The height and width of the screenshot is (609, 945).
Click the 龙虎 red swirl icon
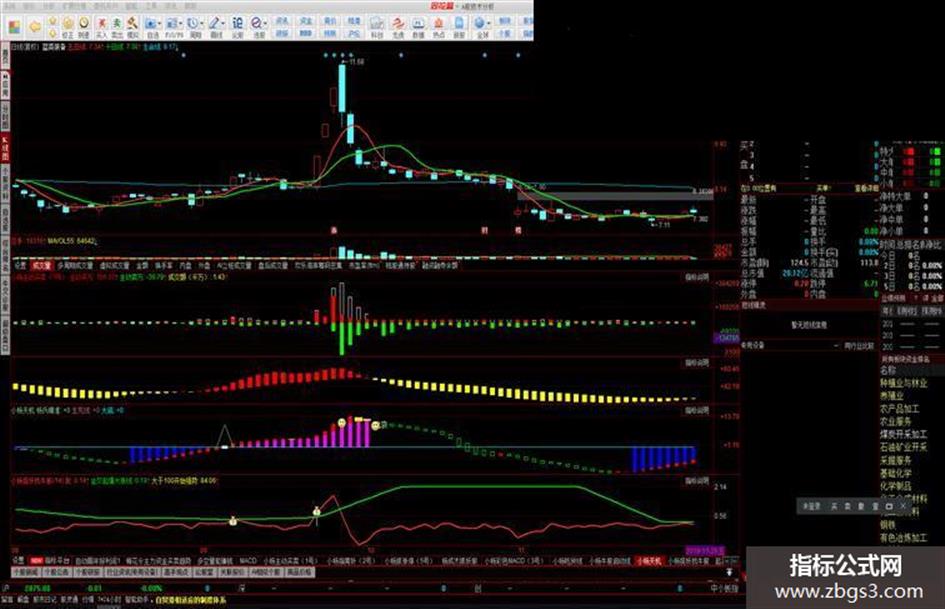(398, 27)
